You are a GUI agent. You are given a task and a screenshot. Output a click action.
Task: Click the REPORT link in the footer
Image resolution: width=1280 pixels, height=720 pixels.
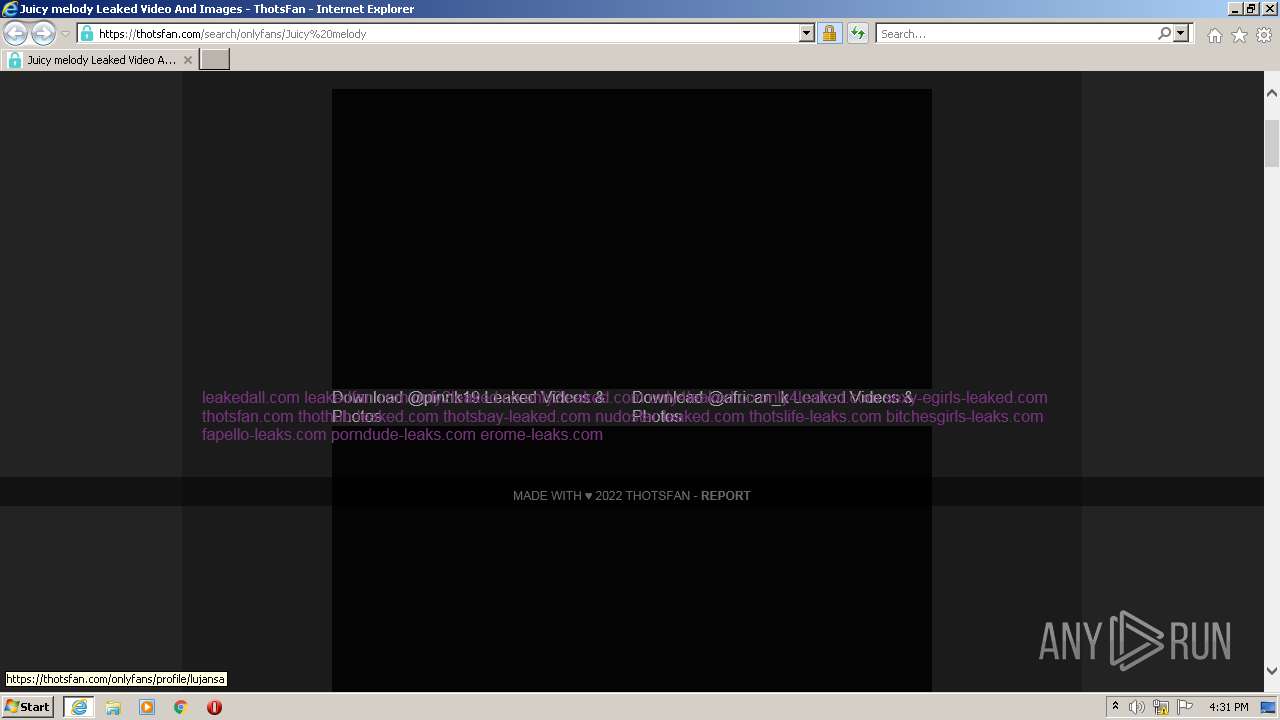click(x=725, y=496)
